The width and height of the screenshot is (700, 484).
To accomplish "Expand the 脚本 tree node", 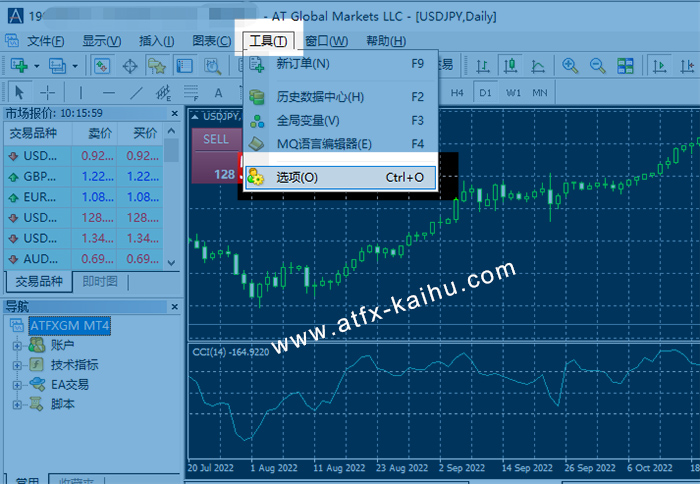I will coord(17,405).
